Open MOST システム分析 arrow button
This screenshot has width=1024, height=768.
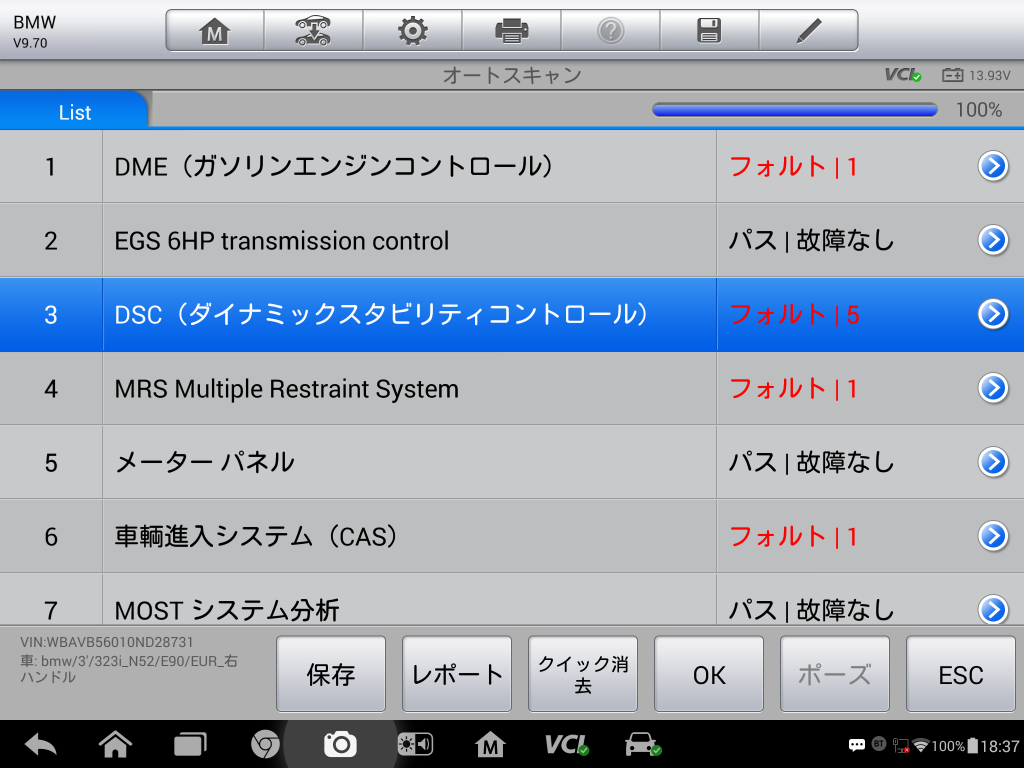pyautogui.click(x=993, y=609)
